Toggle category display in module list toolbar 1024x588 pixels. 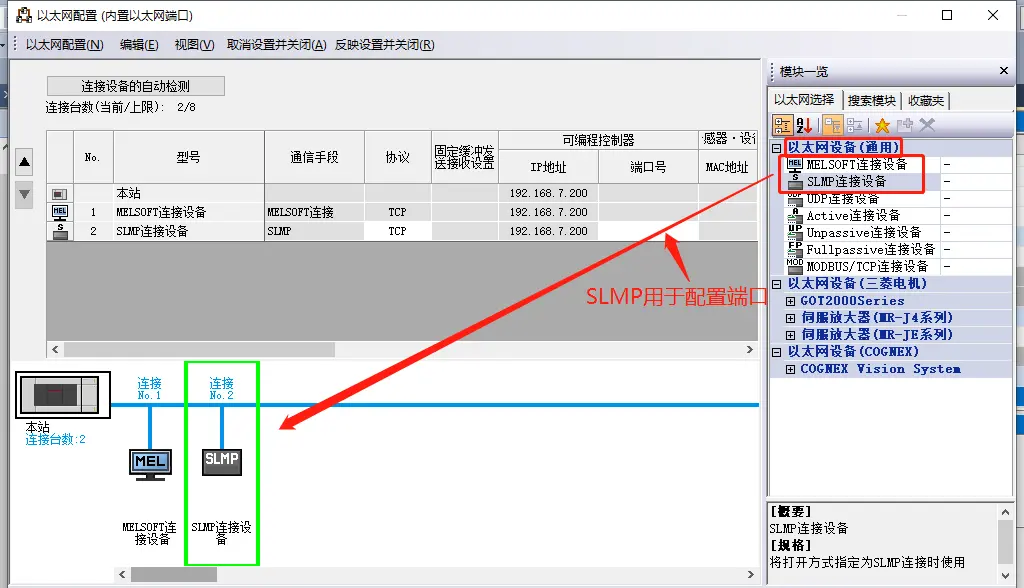coord(782,125)
